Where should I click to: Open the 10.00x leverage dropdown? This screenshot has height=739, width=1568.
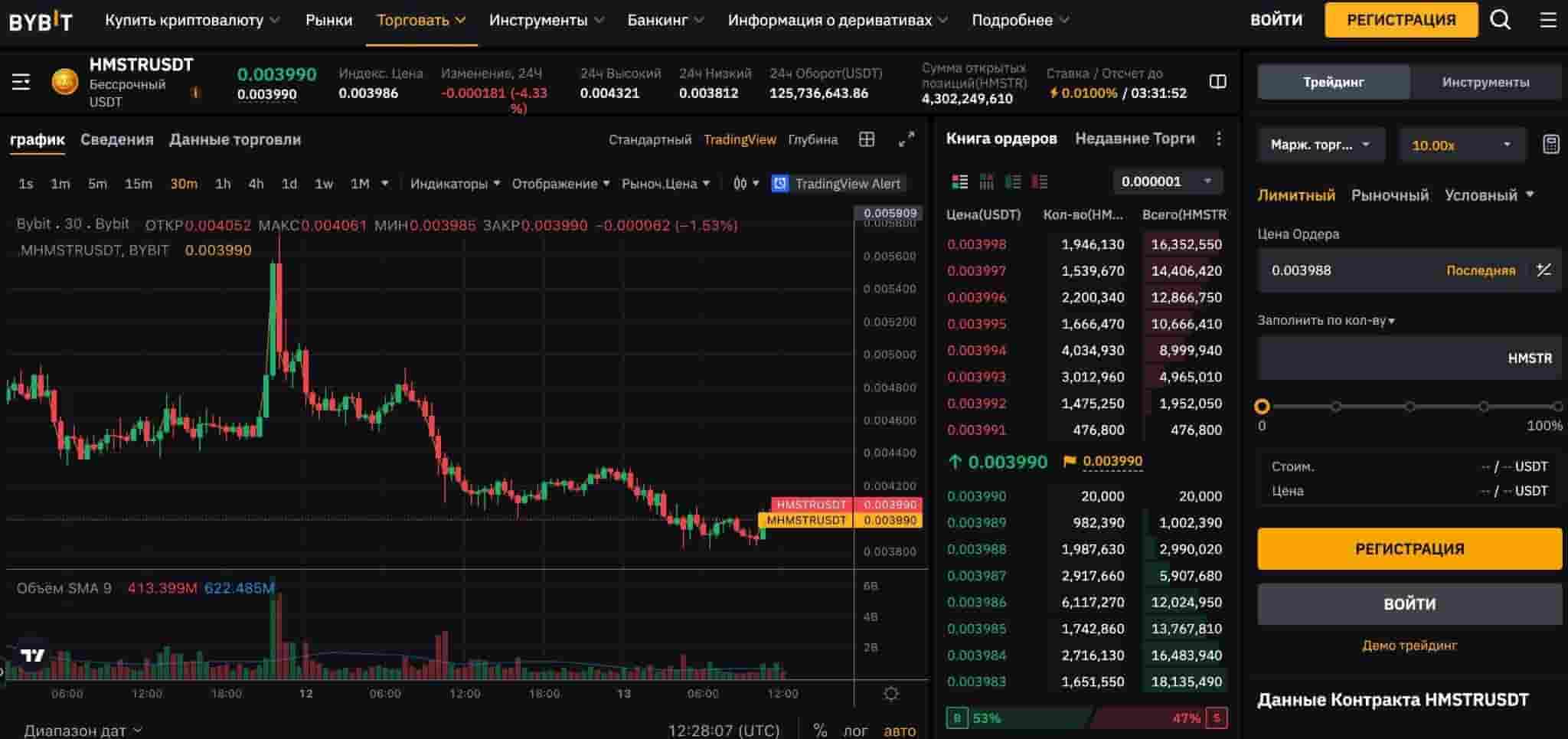tap(1461, 145)
